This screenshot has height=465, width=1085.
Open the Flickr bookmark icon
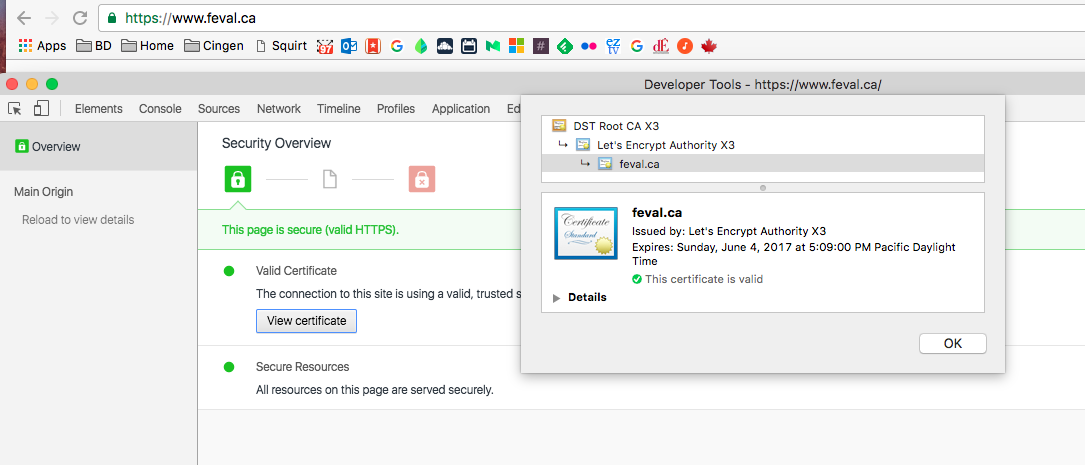(589, 46)
